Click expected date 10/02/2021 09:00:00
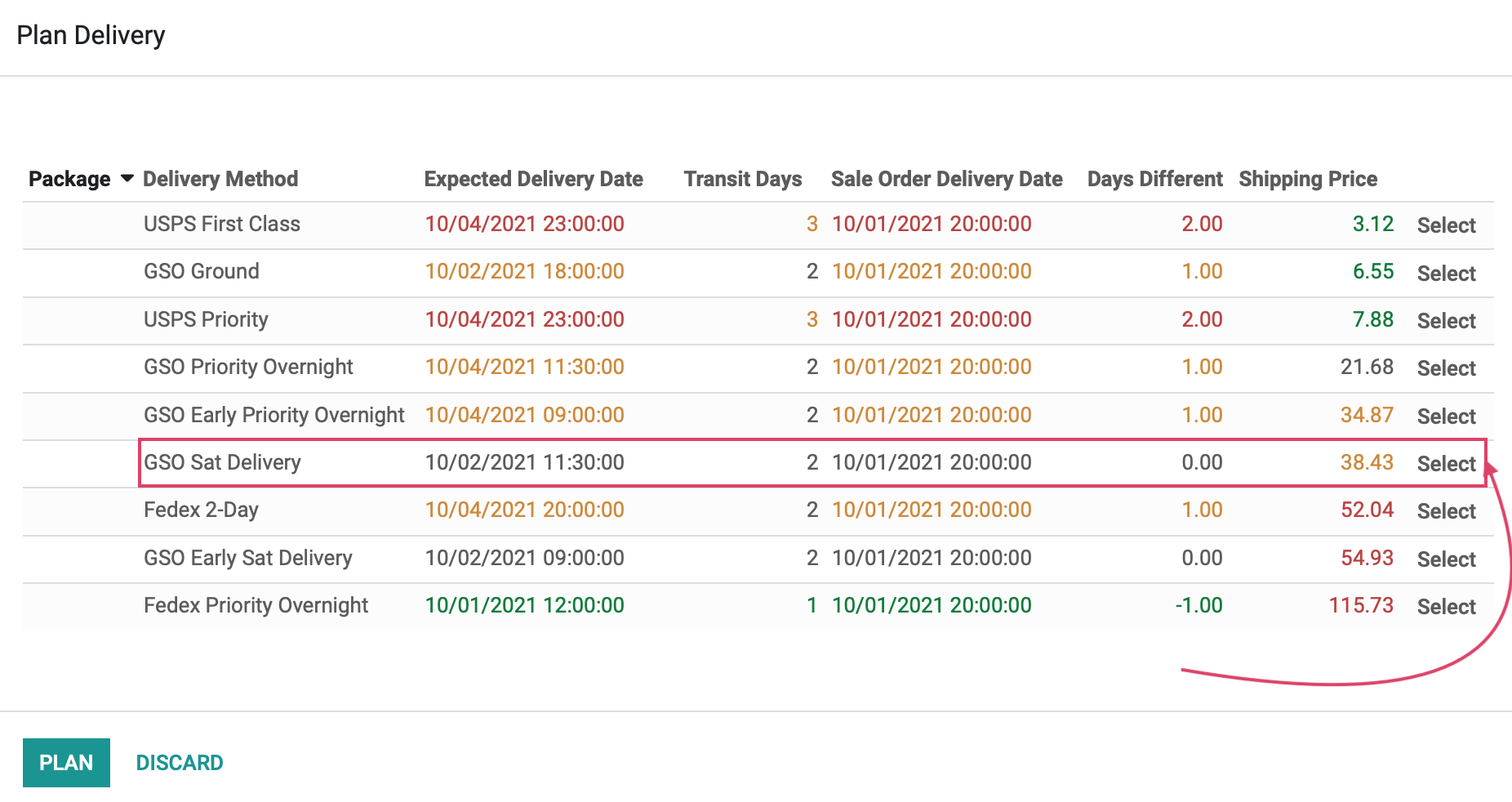The width and height of the screenshot is (1512, 802). click(x=525, y=558)
